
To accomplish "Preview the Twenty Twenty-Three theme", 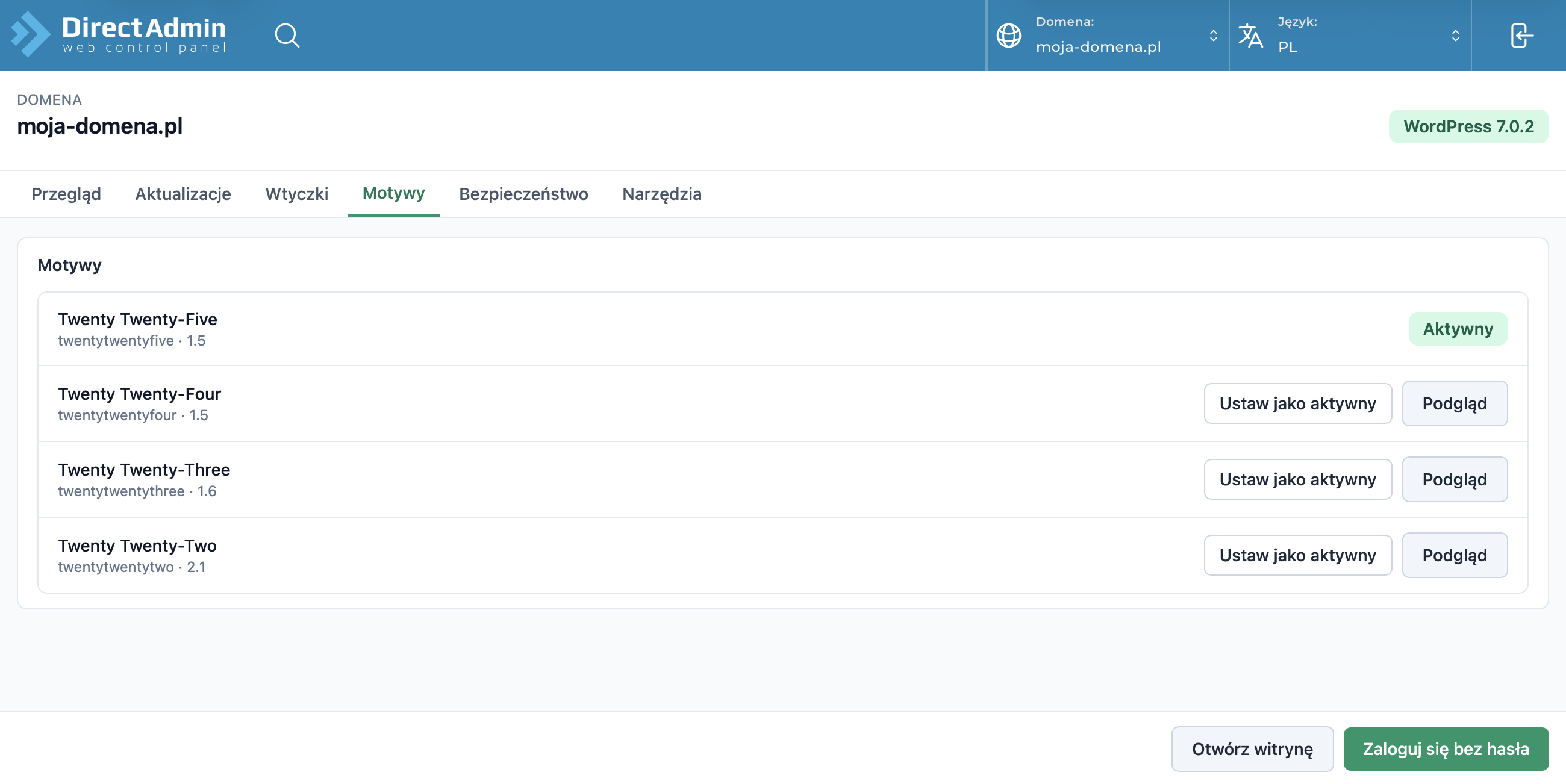I will [x=1454, y=479].
